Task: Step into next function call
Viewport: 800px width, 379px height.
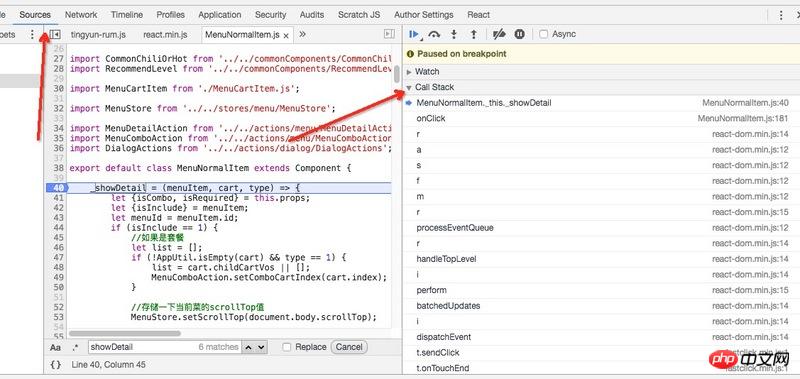Action: tap(454, 34)
